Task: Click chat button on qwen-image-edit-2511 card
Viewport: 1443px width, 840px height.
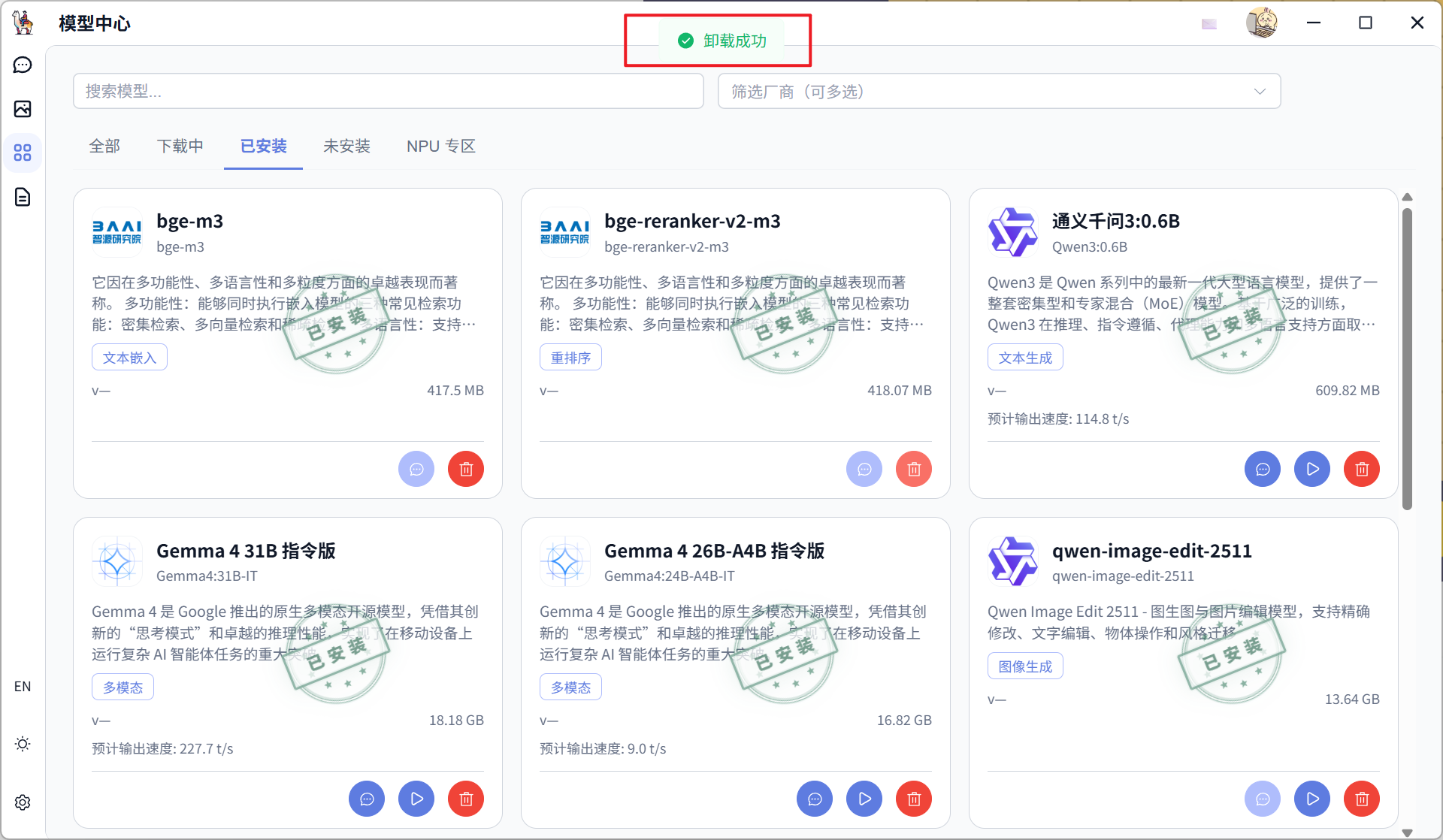Action: tap(1263, 799)
